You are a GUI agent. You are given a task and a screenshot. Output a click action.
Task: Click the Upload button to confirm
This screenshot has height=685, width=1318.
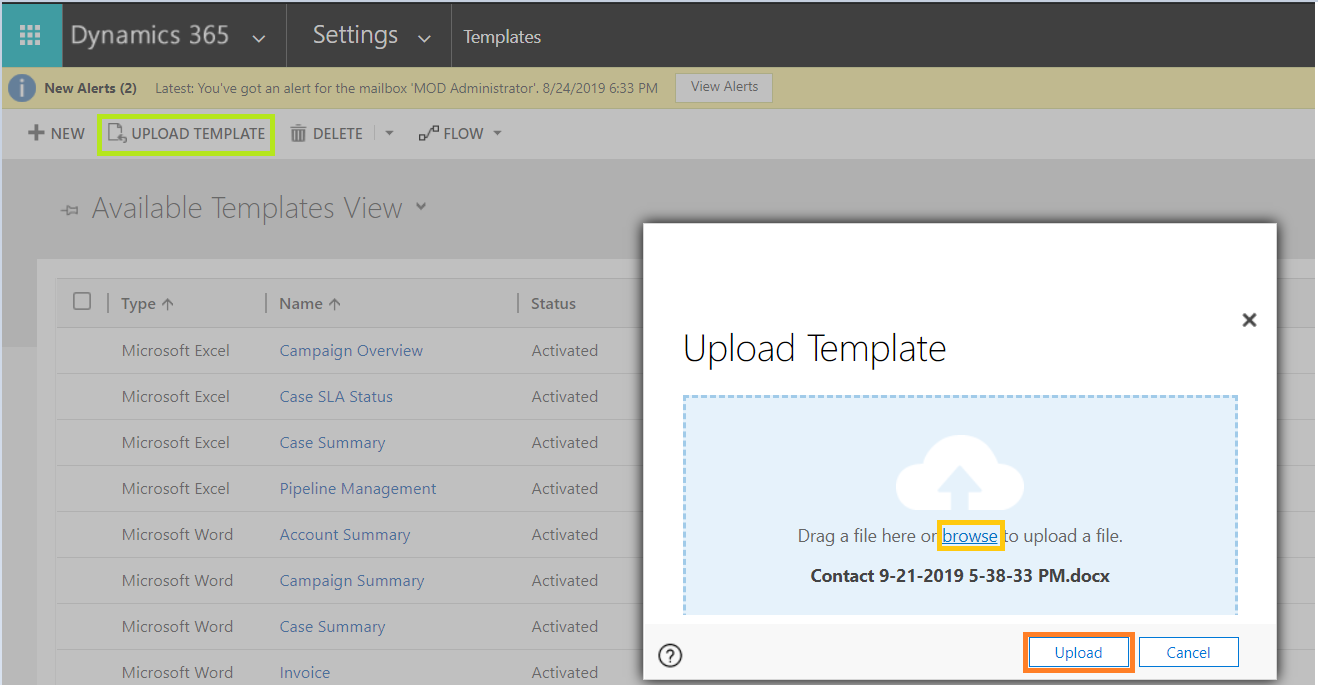tap(1078, 651)
